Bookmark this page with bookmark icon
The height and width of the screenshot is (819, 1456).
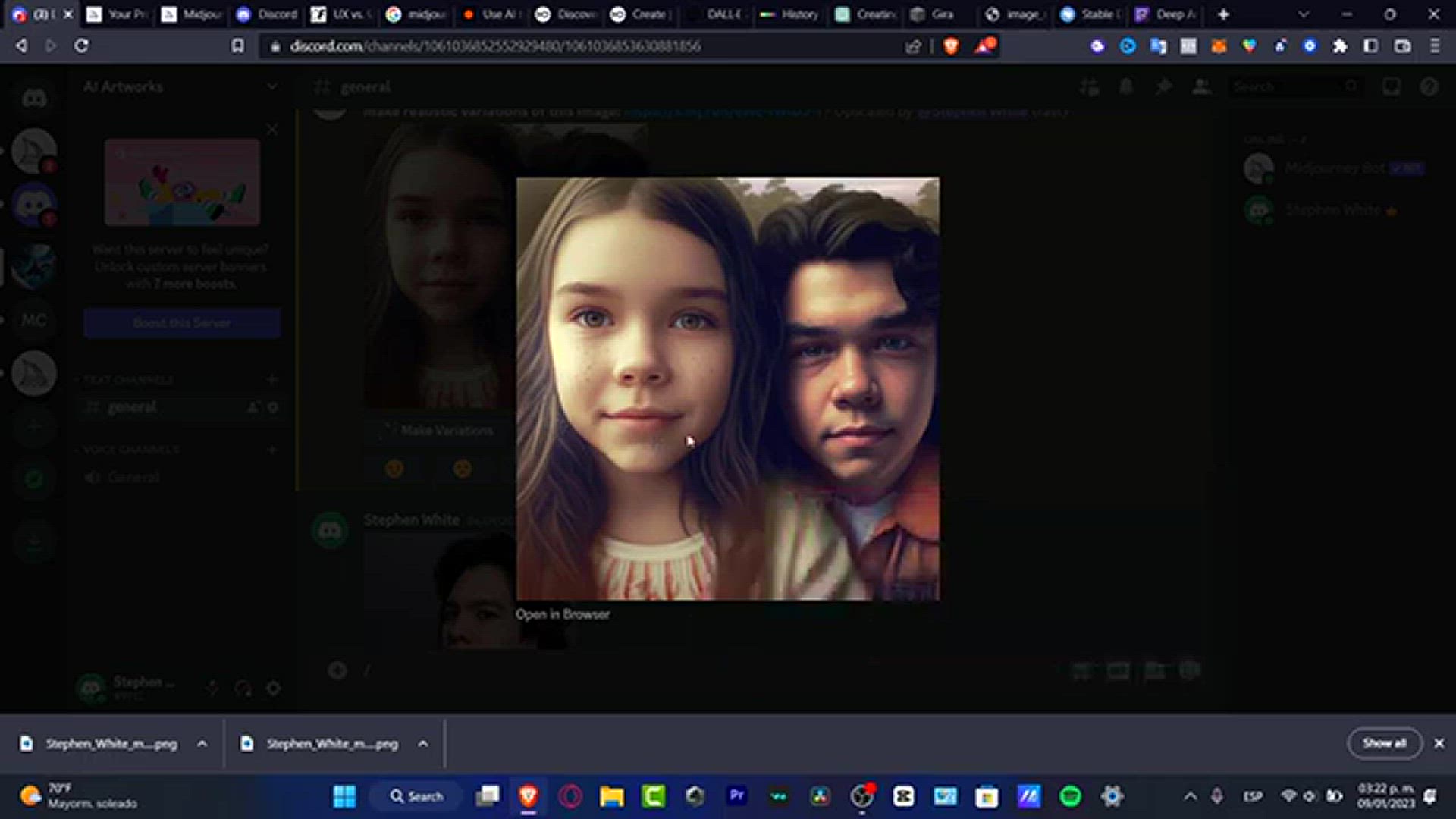pos(237,46)
